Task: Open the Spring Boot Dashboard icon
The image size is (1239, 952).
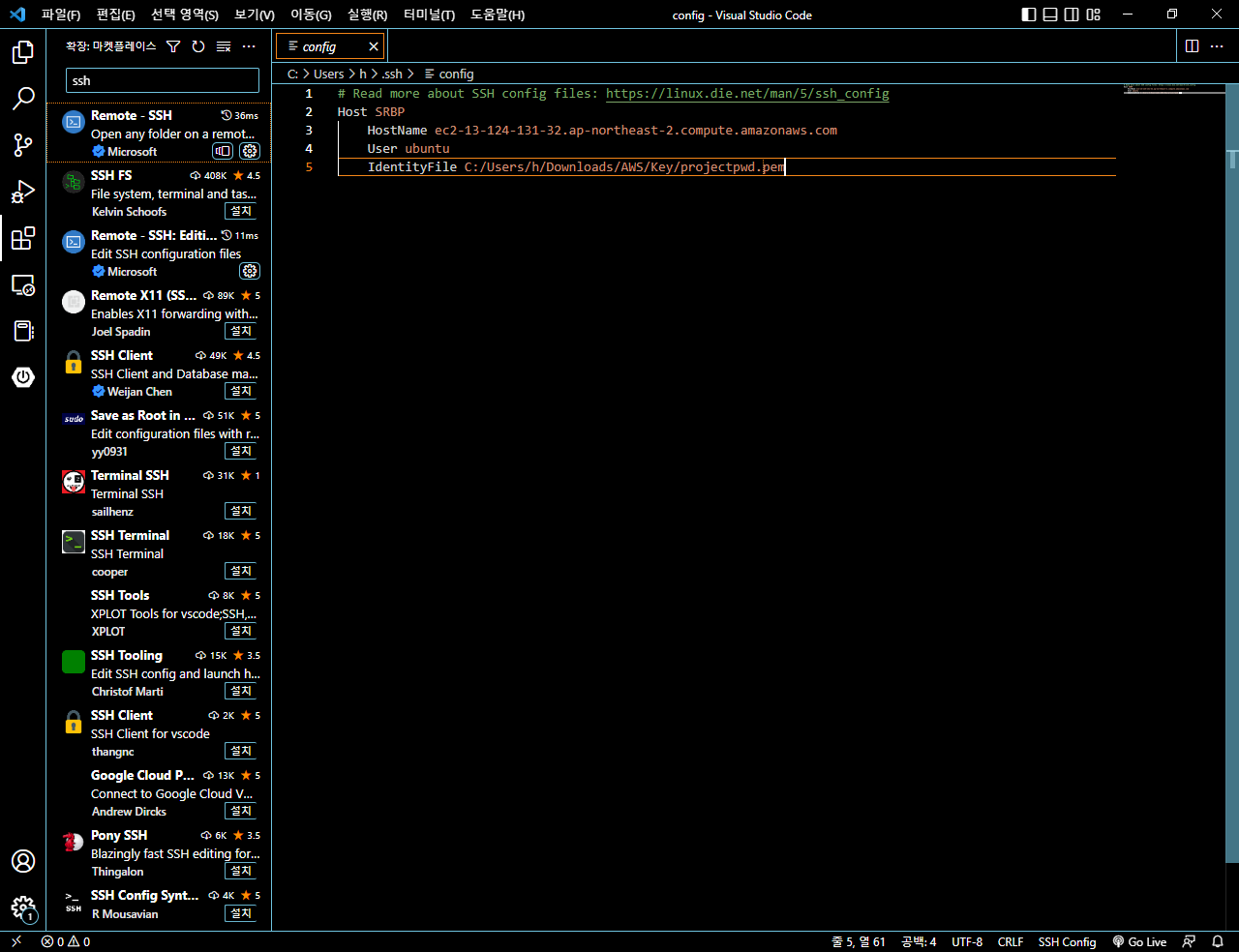Action: (23, 376)
